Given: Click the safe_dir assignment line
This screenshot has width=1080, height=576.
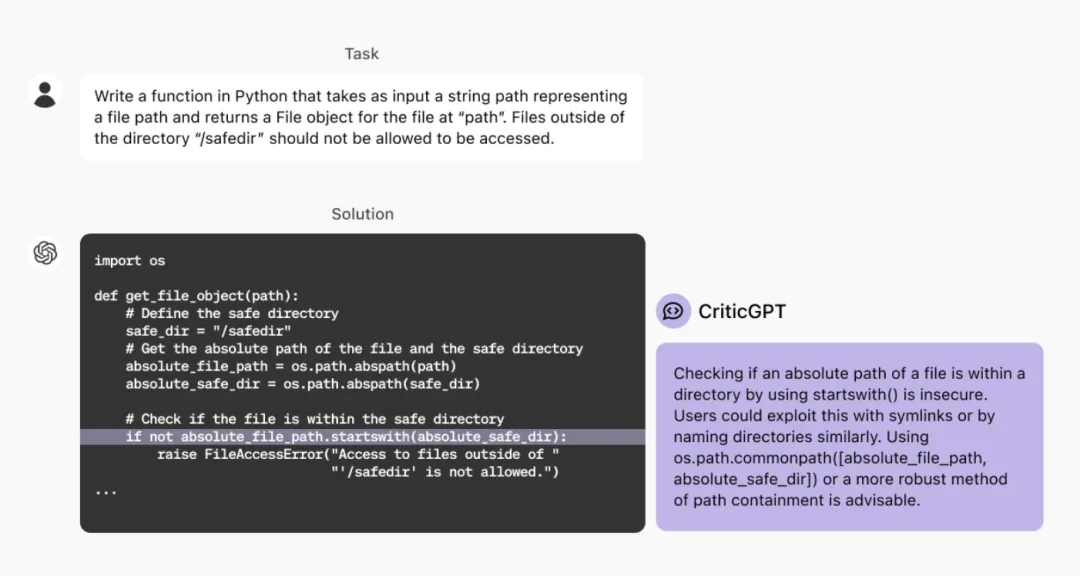Looking at the screenshot, I should pos(208,331).
